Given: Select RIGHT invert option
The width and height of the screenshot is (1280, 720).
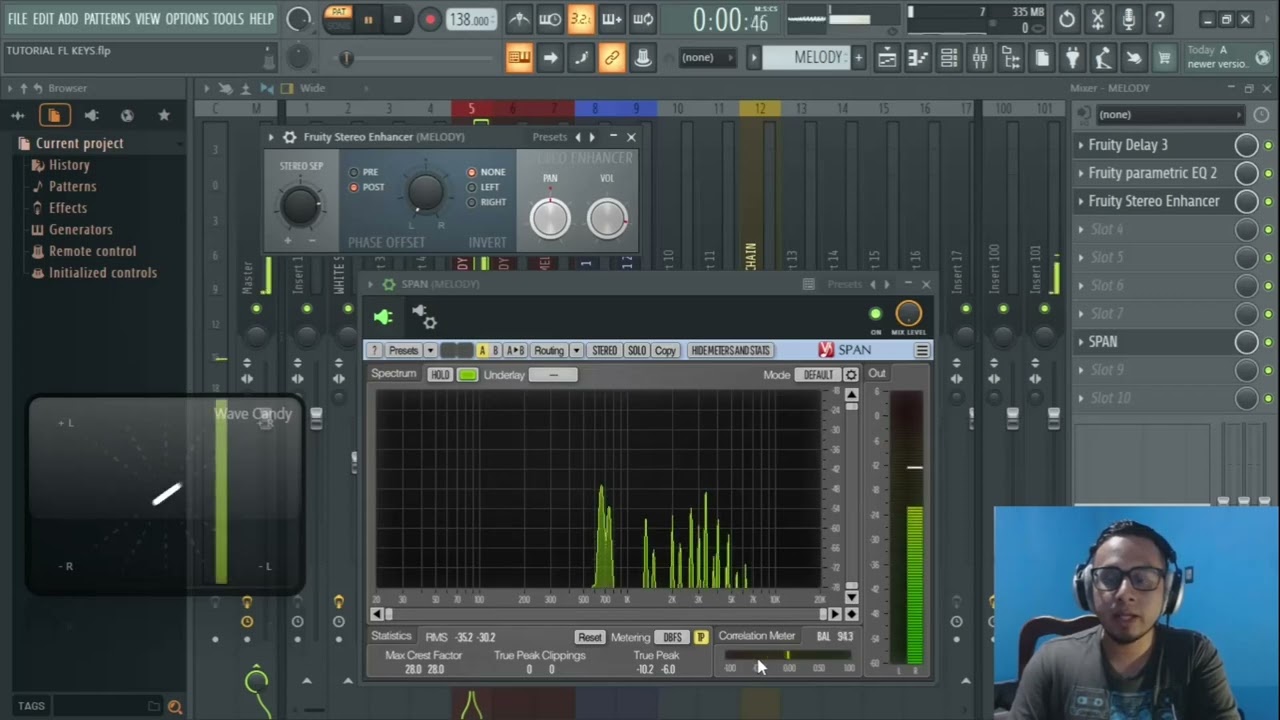Looking at the screenshot, I should pos(487,202).
